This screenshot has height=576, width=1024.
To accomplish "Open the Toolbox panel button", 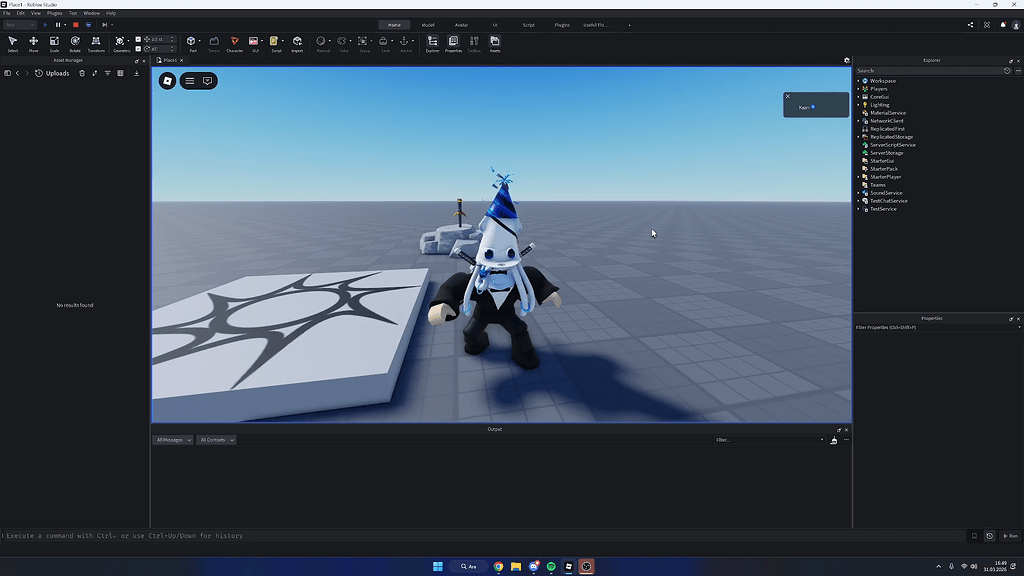I will 474,43.
